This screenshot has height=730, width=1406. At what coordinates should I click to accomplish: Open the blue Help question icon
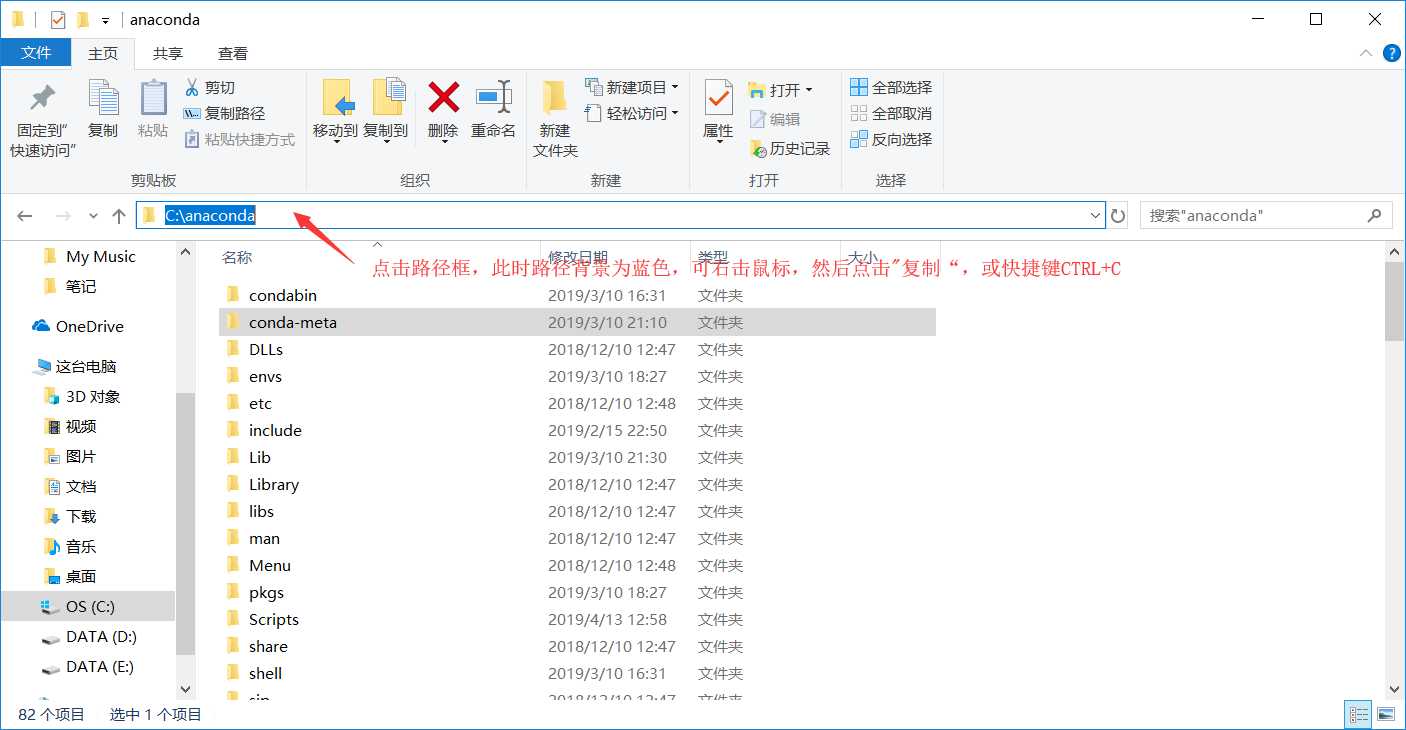coord(1391,54)
